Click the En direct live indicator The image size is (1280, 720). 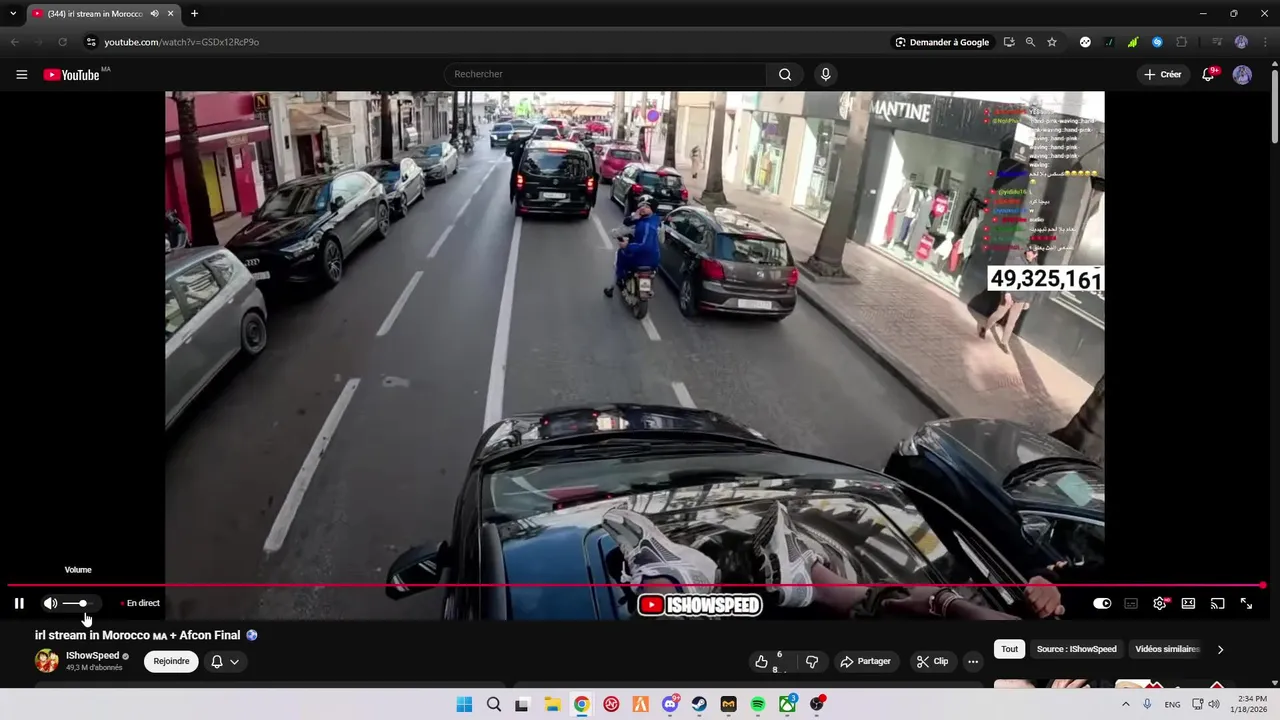click(140, 603)
